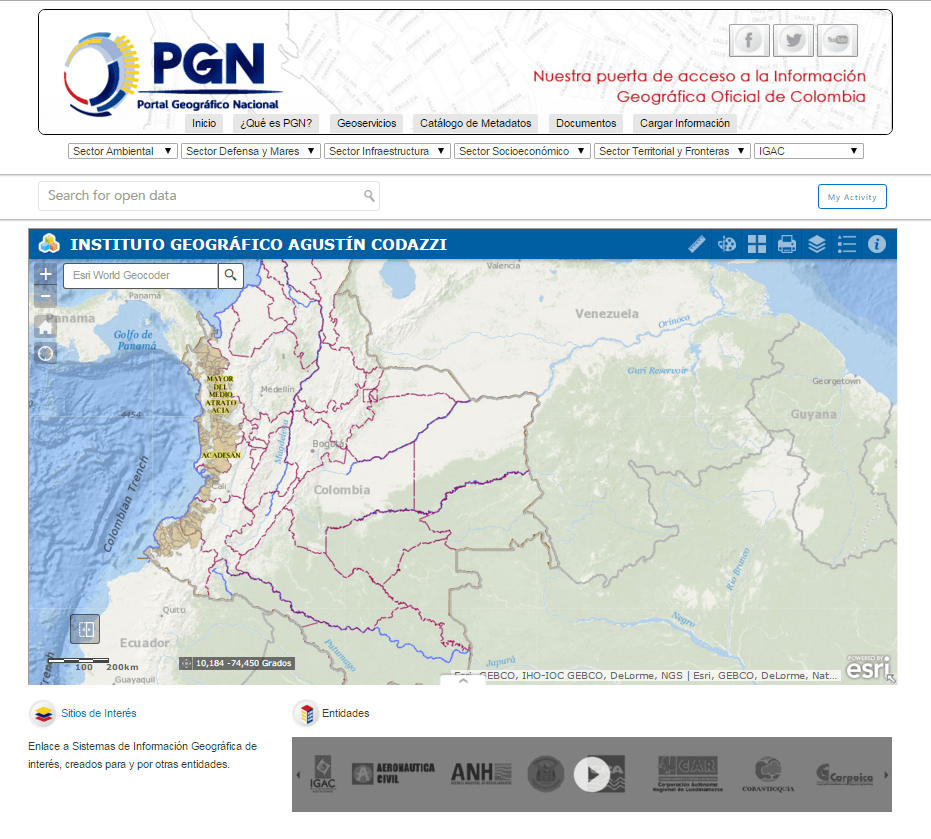Click the My Activity button
931x839 pixels.
pyautogui.click(x=852, y=196)
